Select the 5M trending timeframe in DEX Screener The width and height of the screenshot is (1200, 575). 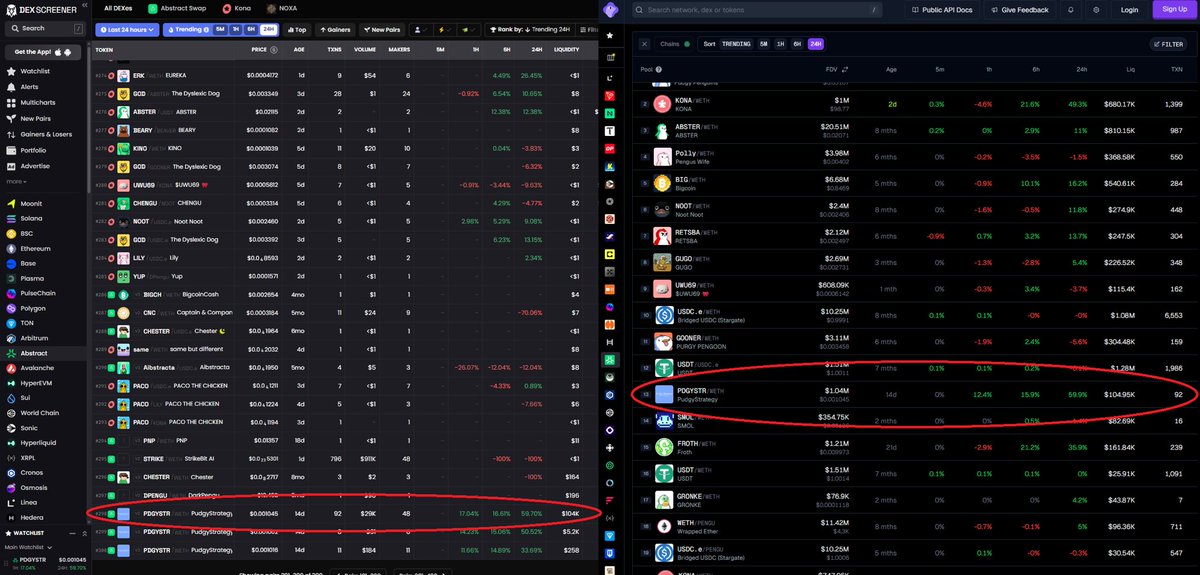tap(220, 29)
